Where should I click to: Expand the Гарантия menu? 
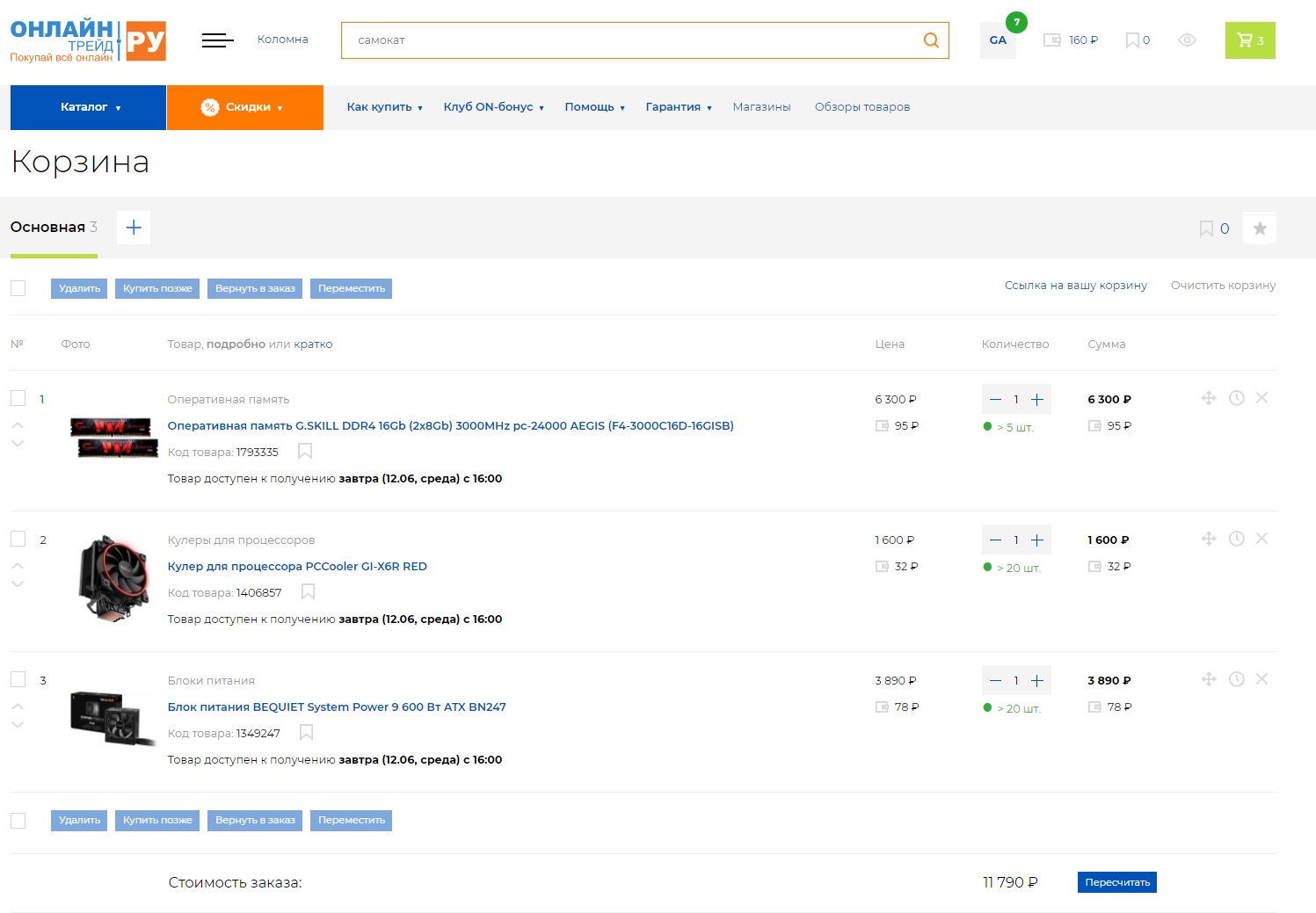coord(679,107)
